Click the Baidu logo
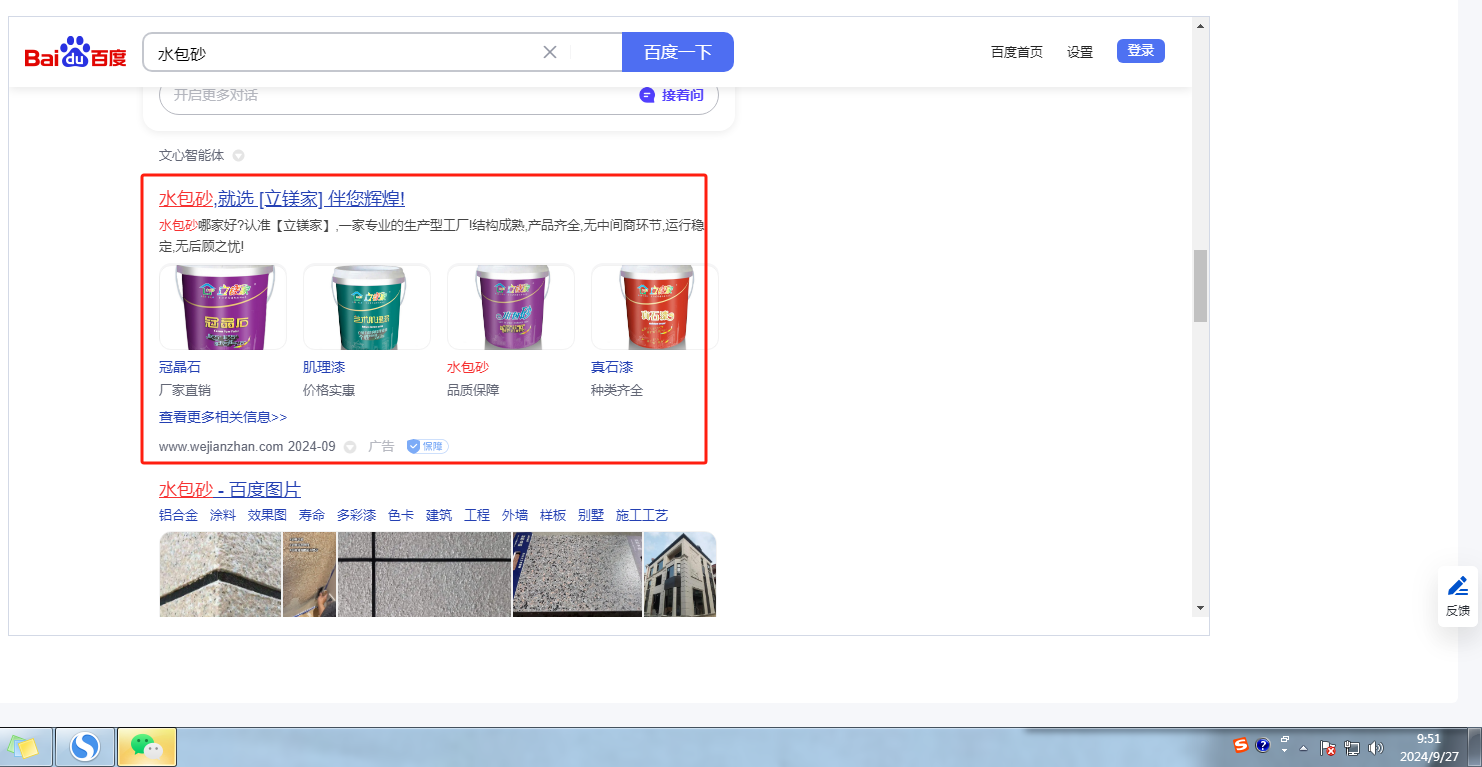The height and width of the screenshot is (767, 1482). [76, 52]
